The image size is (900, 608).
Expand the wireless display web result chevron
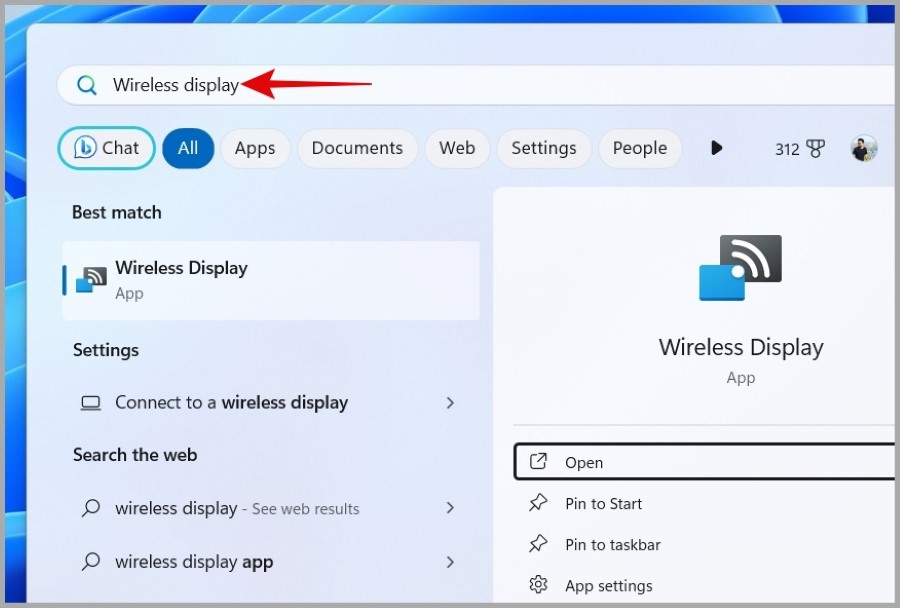tap(450, 508)
